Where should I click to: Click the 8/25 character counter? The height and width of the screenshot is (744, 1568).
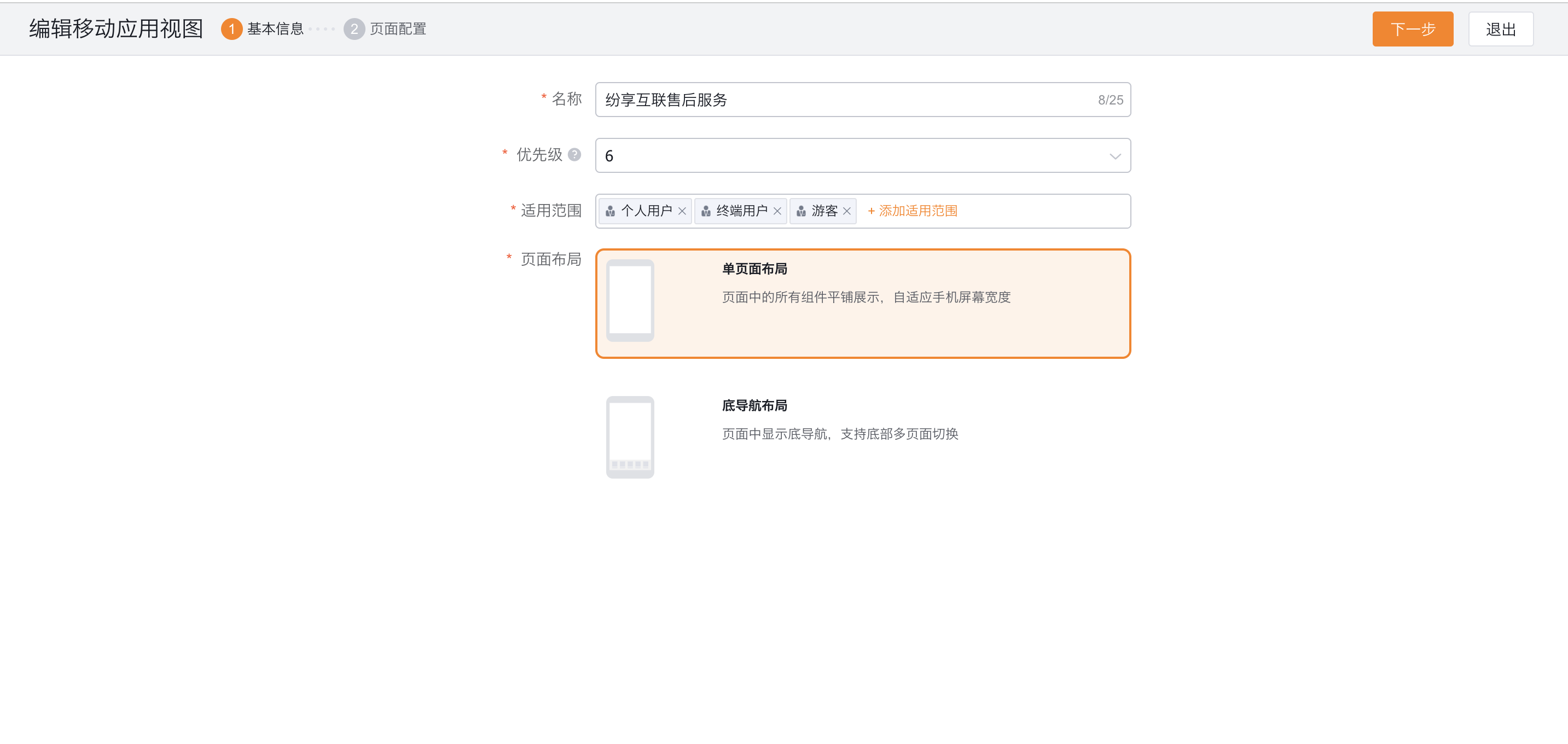[1110, 101]
